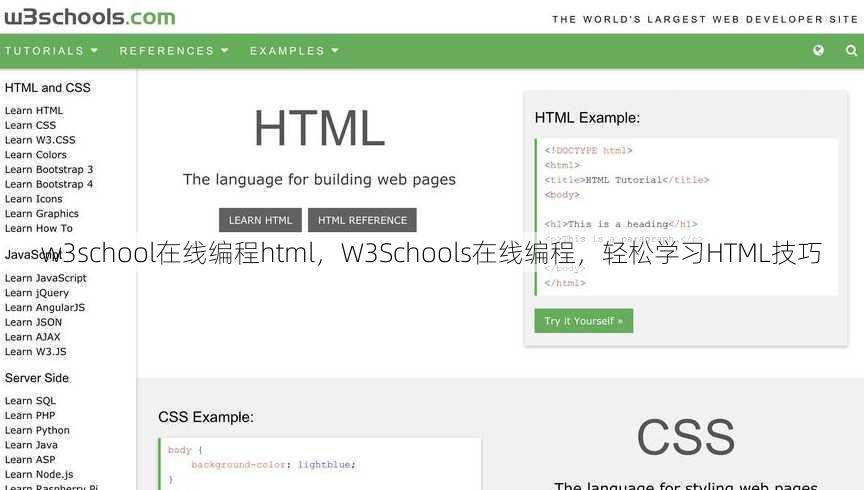This screenshot has height=490, width=864.
Task: Click the w3schools.com logo
Action: click(x=90, y=17)
